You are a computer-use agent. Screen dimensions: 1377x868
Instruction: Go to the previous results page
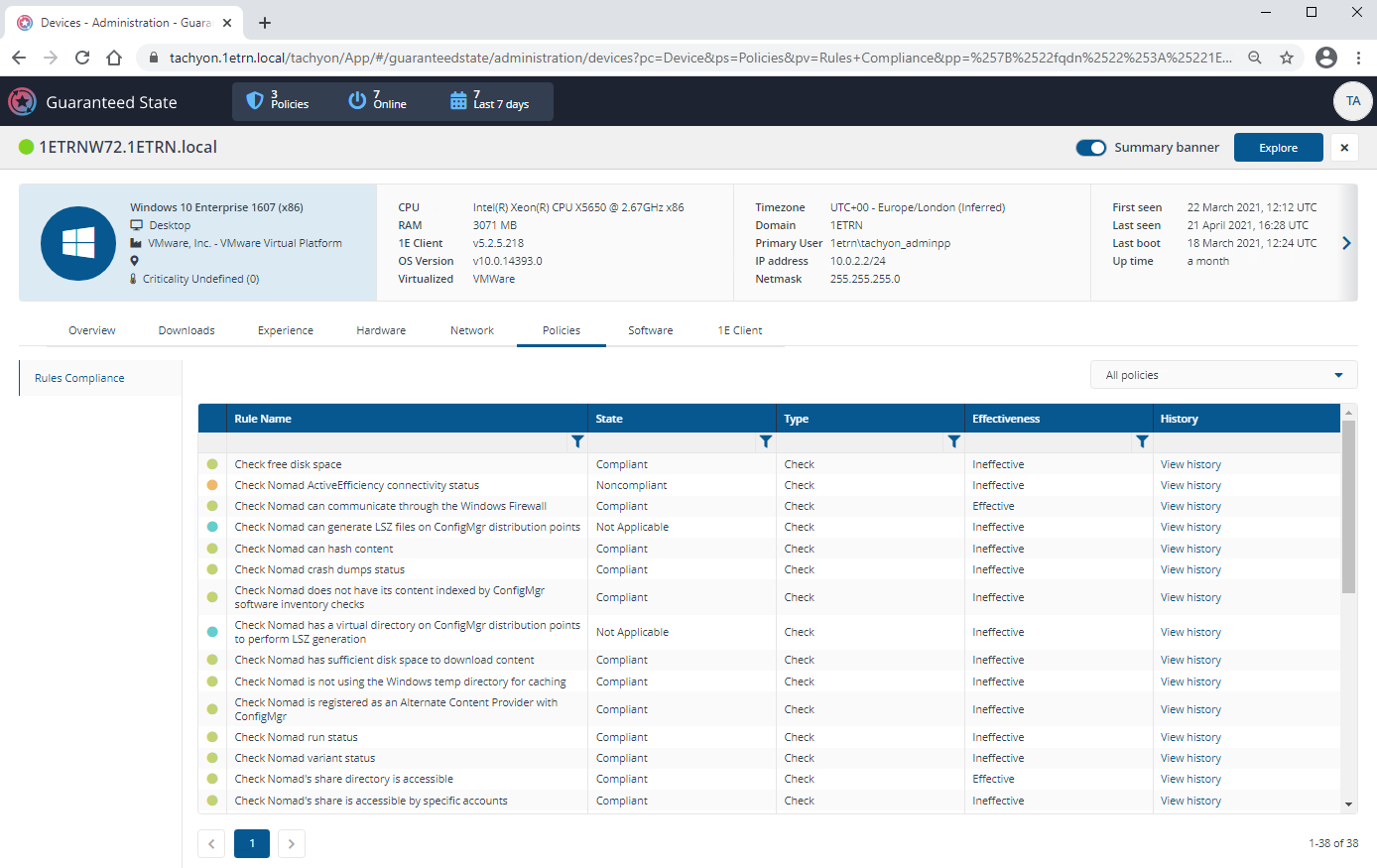pos(211,843)
